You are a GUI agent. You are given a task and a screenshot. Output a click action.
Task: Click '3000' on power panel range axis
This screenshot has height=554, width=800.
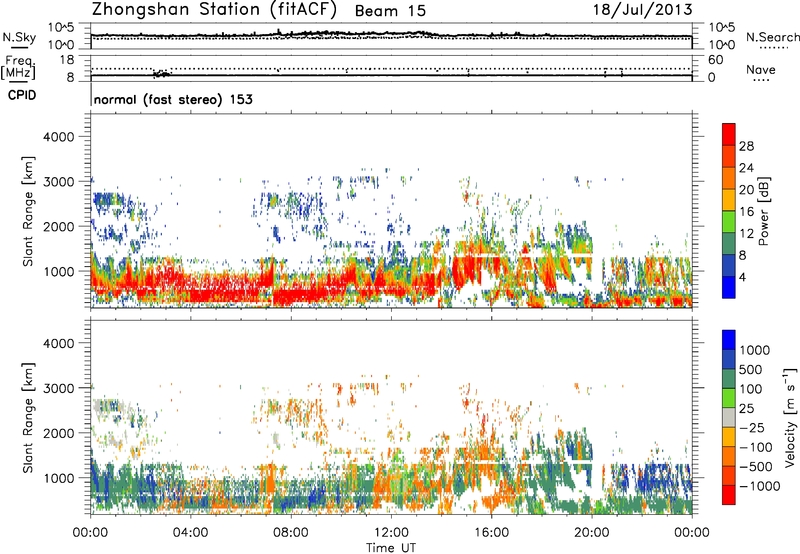coord(58,182)
